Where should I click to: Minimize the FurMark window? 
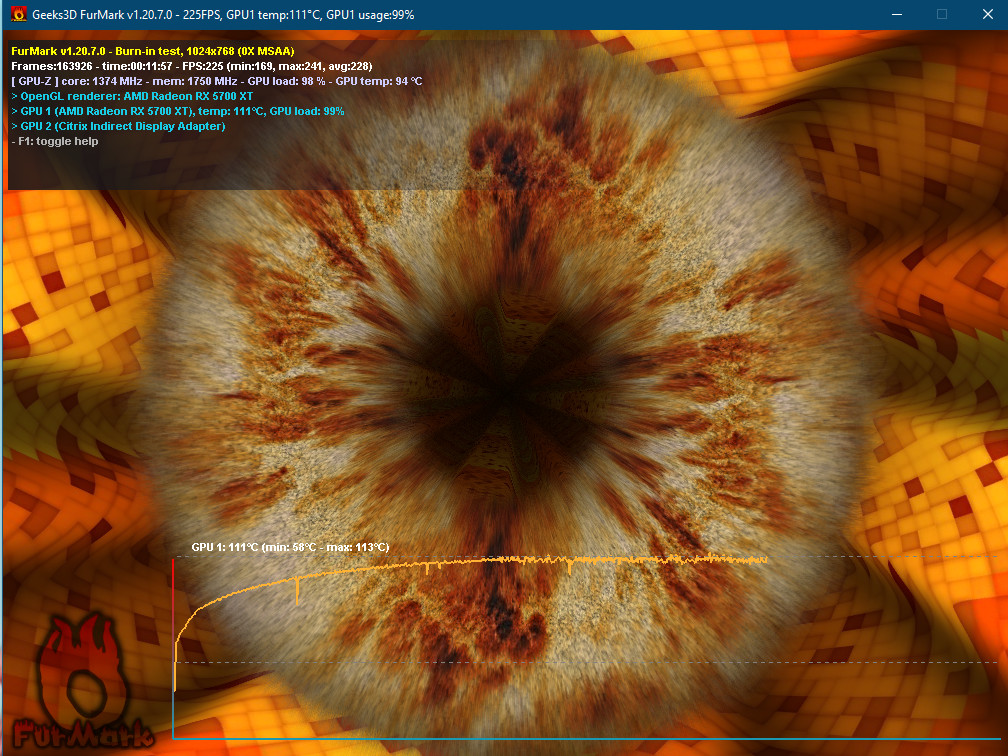pos(894,15)
